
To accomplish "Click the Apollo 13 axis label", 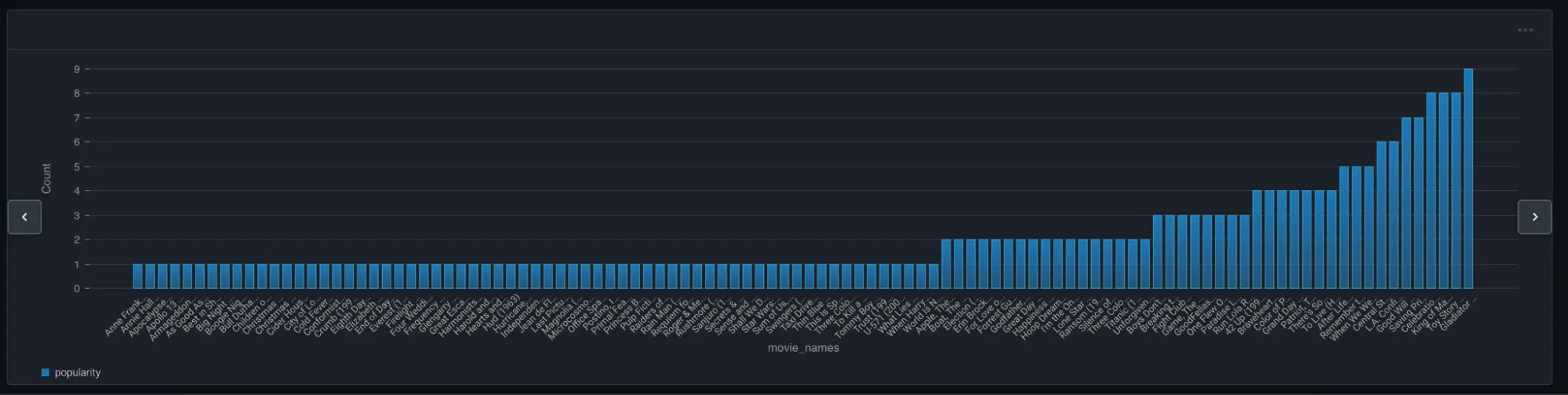I will pyautogui.click(x=162, y=316).
